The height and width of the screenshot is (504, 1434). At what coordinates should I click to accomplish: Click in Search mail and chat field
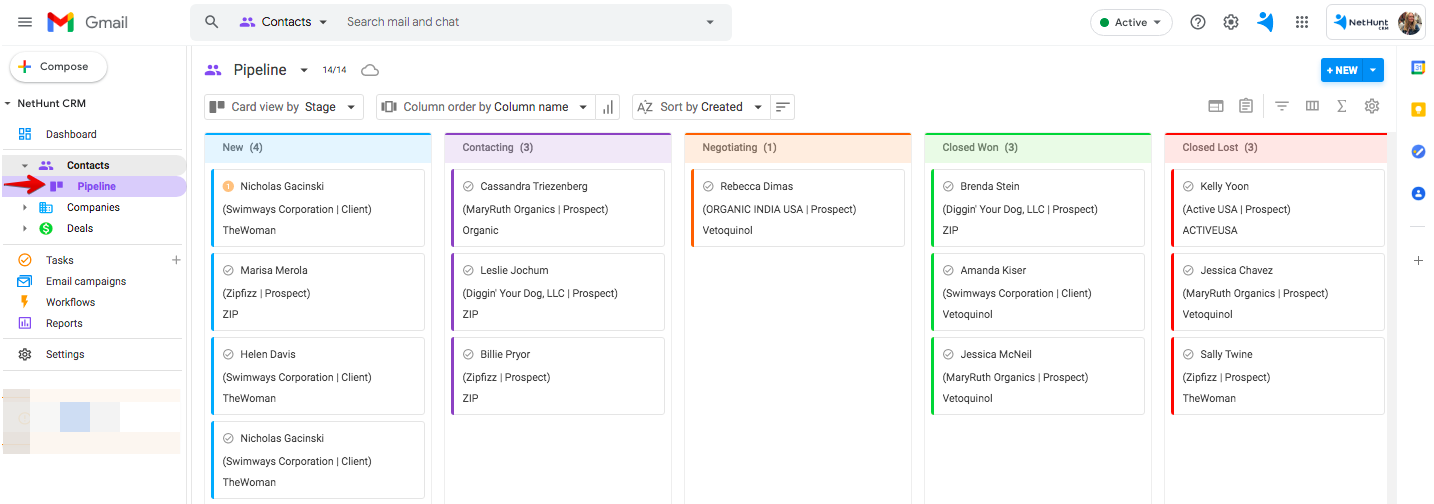520,22
